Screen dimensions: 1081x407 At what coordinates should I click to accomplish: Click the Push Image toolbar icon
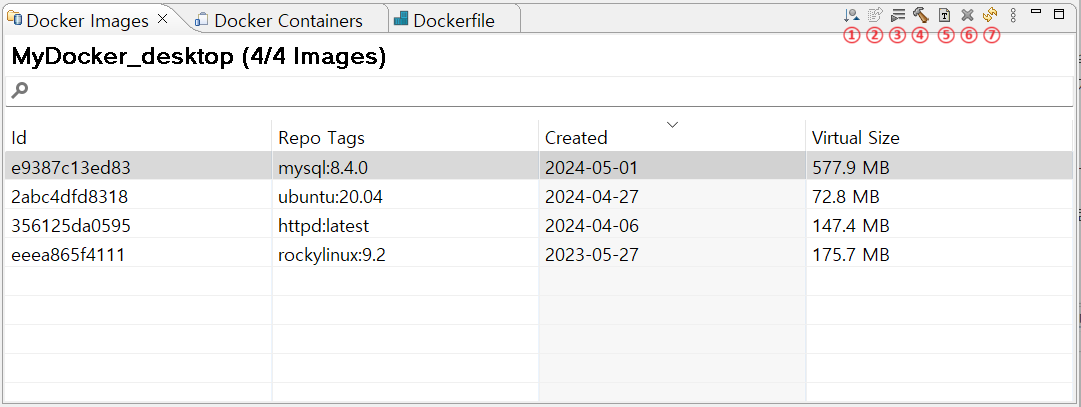[x=874, y=16]
